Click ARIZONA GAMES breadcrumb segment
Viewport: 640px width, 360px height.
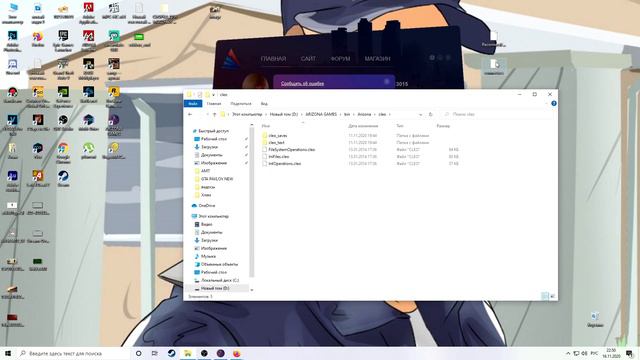pos(321,114)
